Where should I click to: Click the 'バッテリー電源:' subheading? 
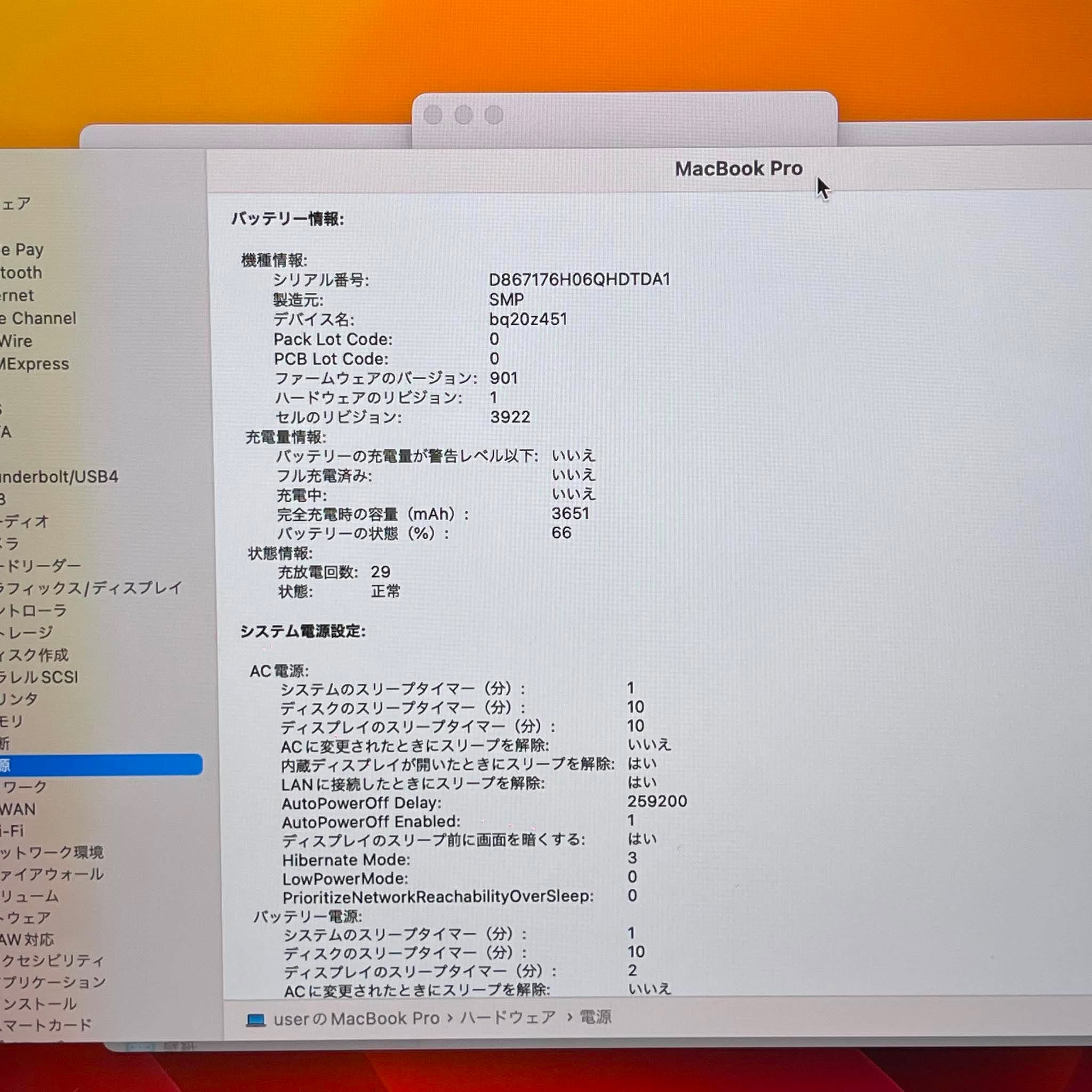(x=308, y=916)
